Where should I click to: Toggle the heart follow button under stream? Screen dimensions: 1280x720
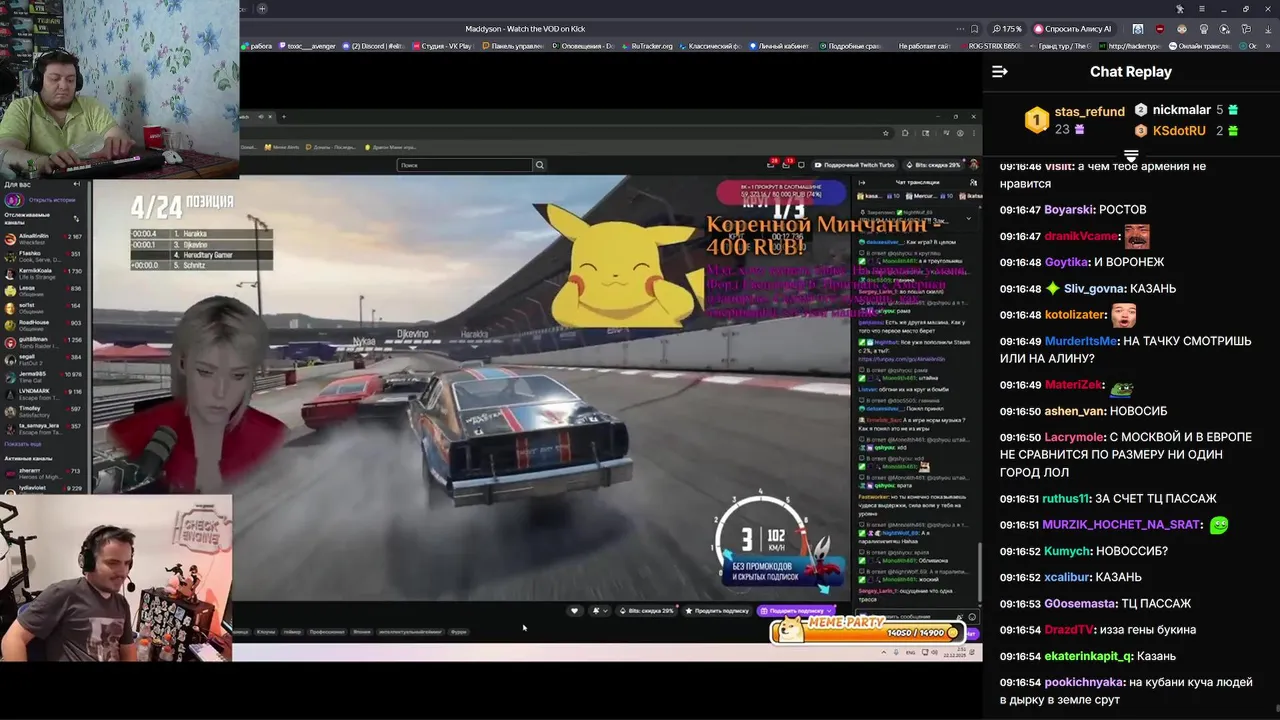(574, 610)
